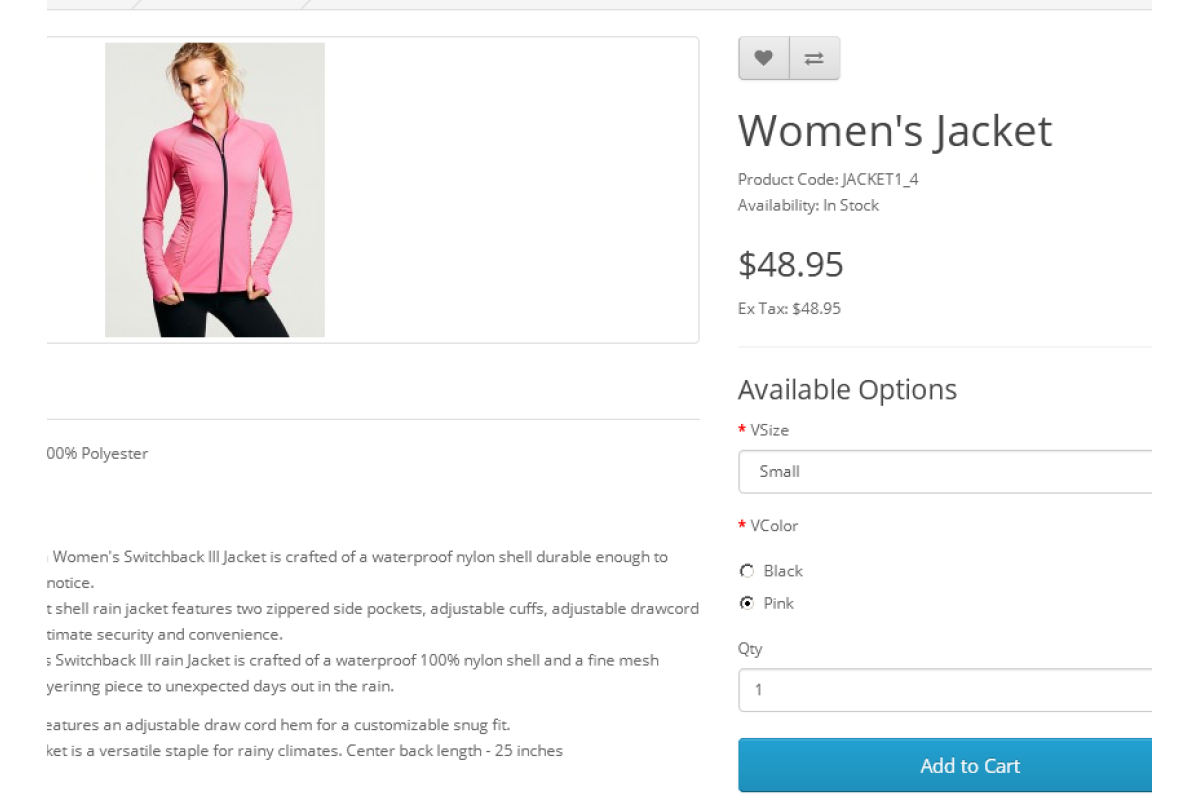Select the Pink color radio button
The image size is (1200, 800).
747,603
